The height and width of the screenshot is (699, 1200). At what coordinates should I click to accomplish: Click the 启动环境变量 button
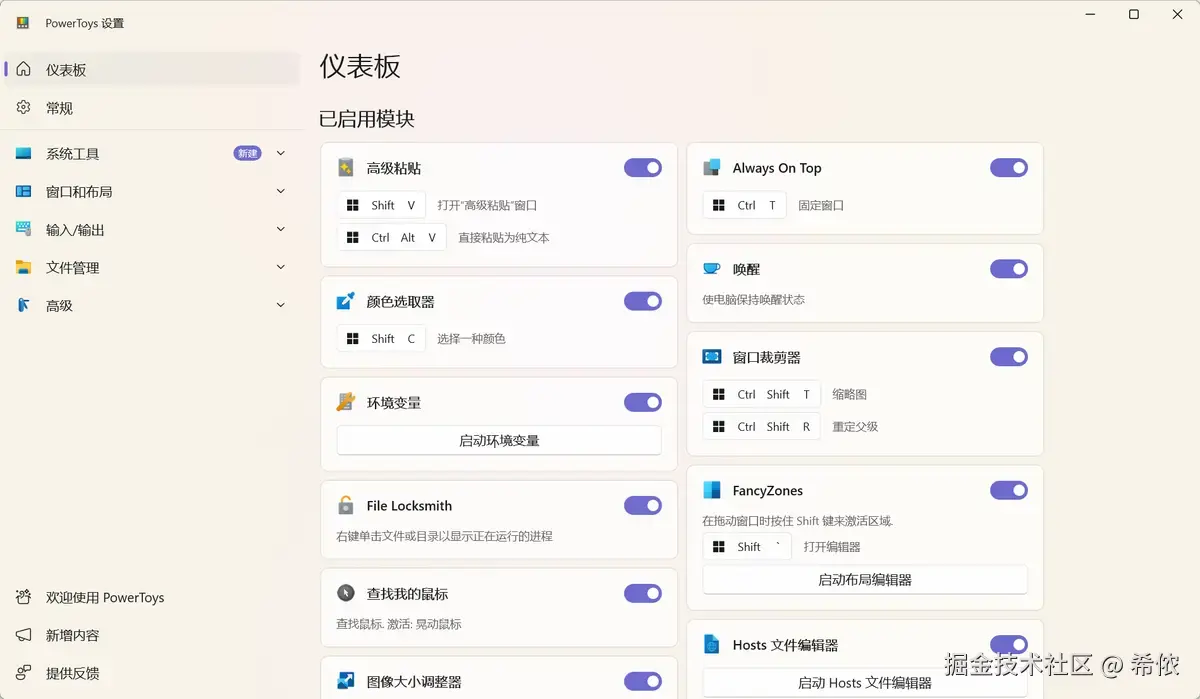(499, 441)
